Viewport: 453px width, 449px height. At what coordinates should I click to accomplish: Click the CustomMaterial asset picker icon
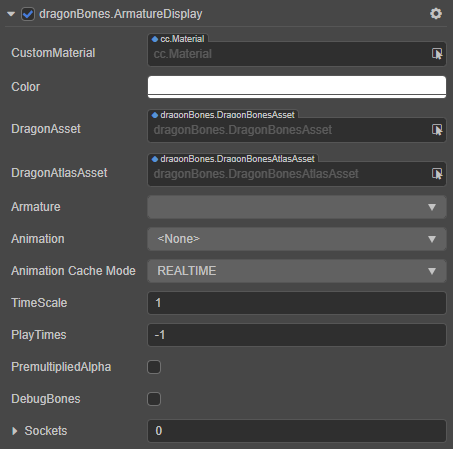pyautogui.click(x=437, y=54)
